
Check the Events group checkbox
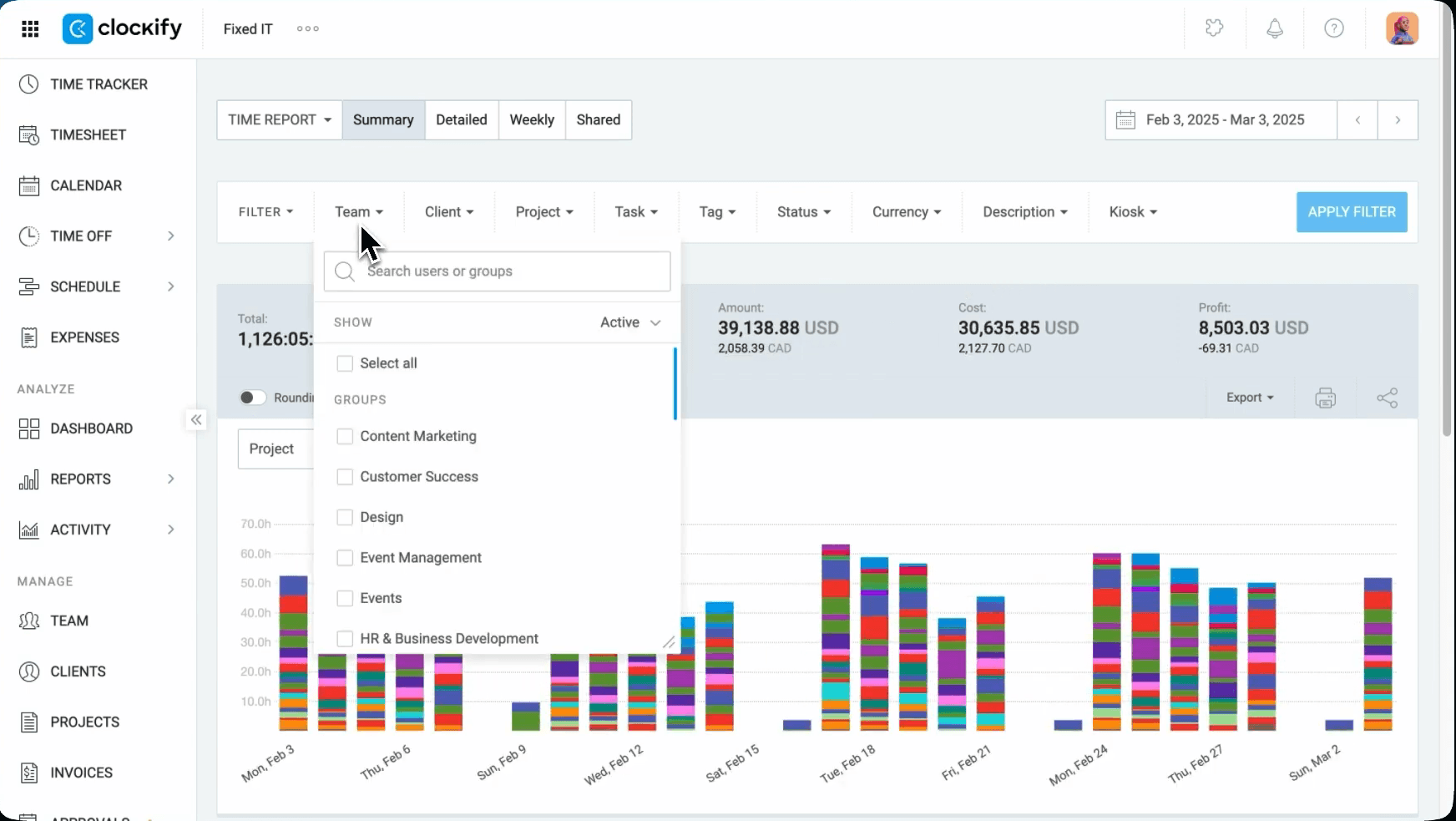click(x=344, y=598)
